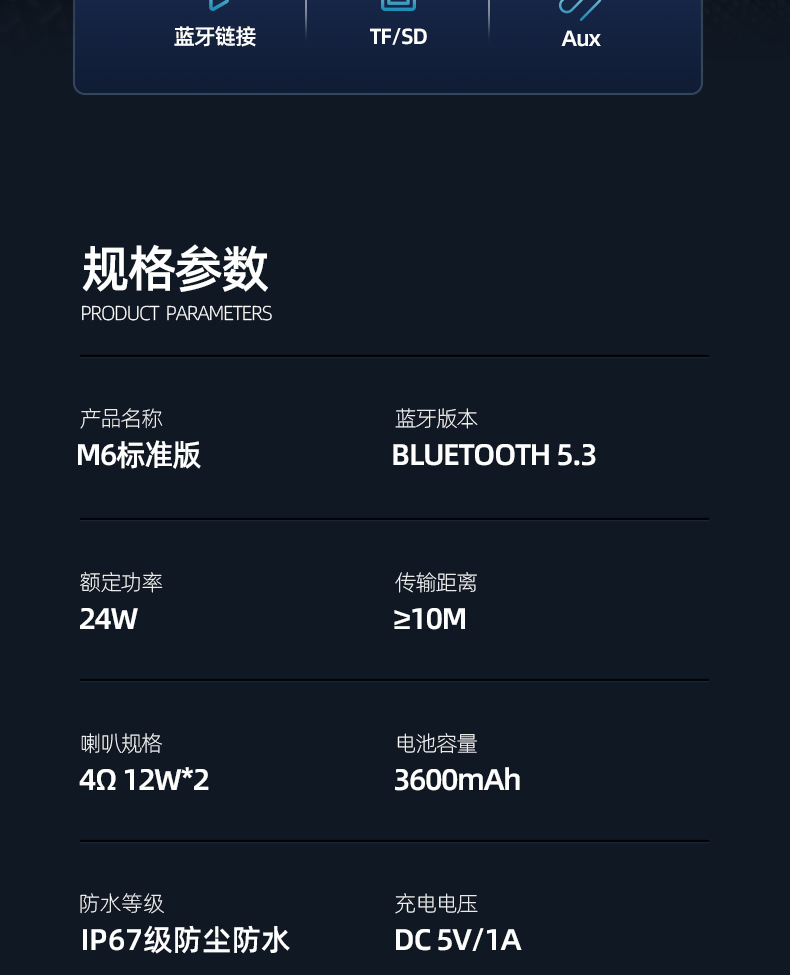Click the 蓝牙版本 label
Screen dimensions: 790x975
(436, 419)
